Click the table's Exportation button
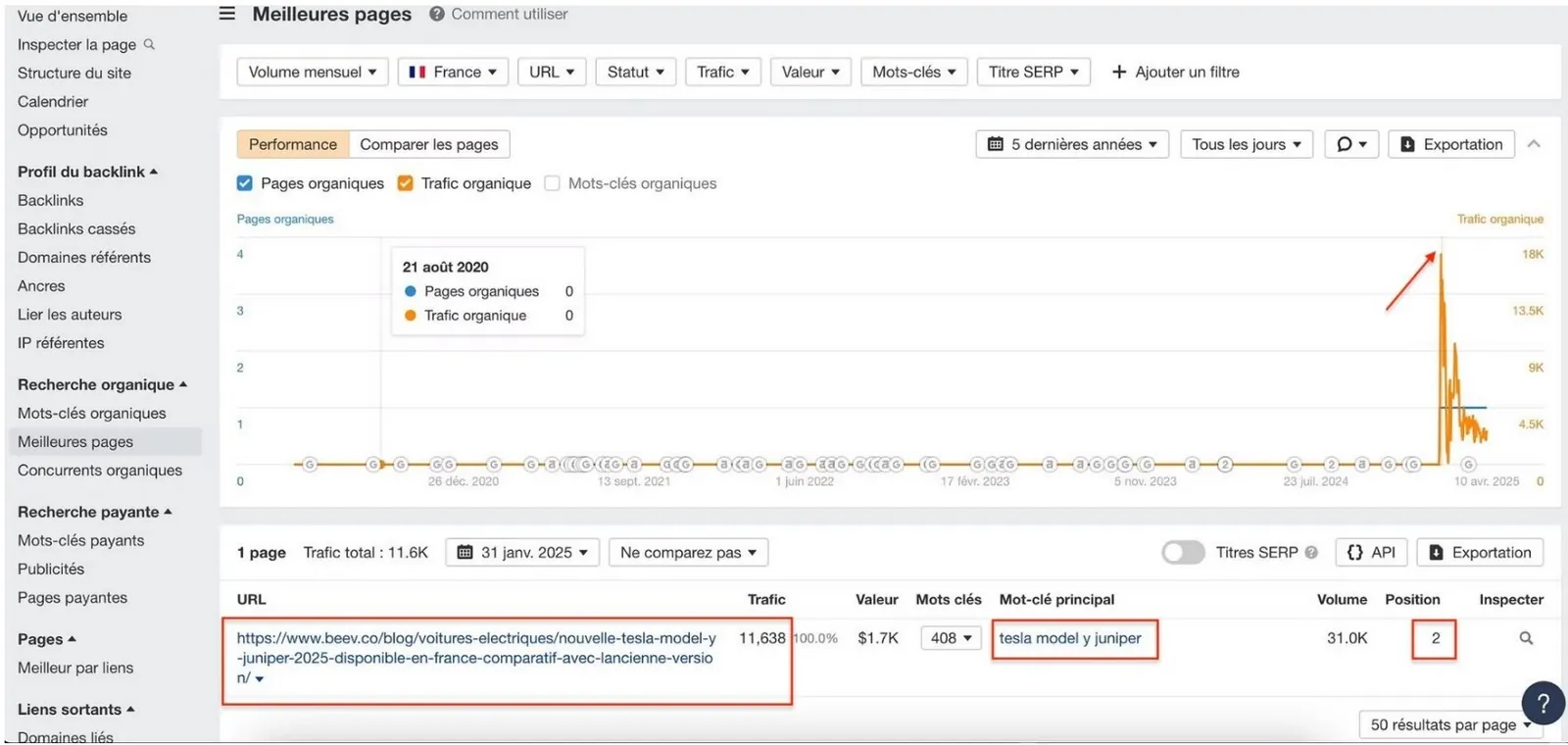 tap(1480, 553)
